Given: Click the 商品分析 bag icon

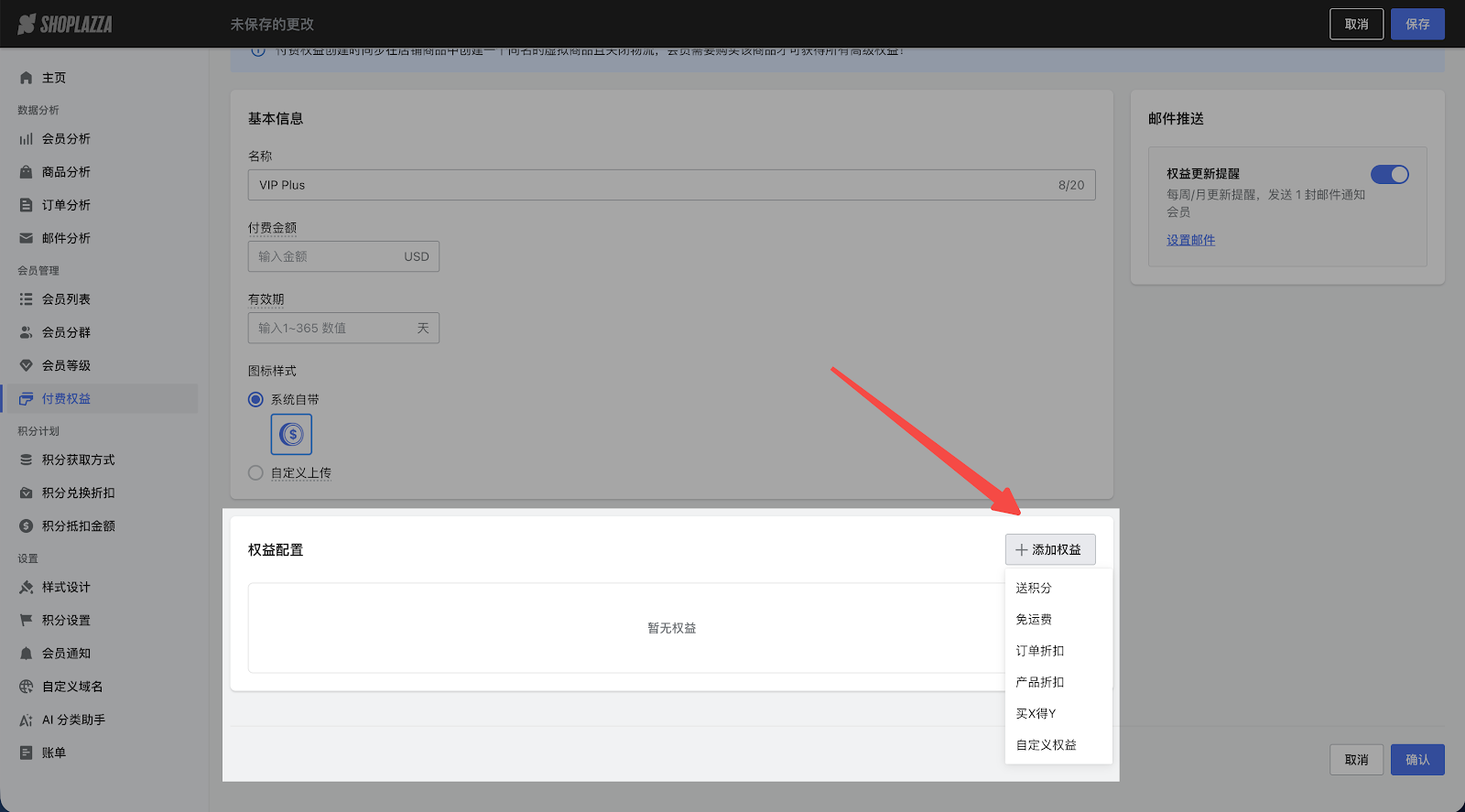Looking at the screenshot, I should tap(27, 172).
